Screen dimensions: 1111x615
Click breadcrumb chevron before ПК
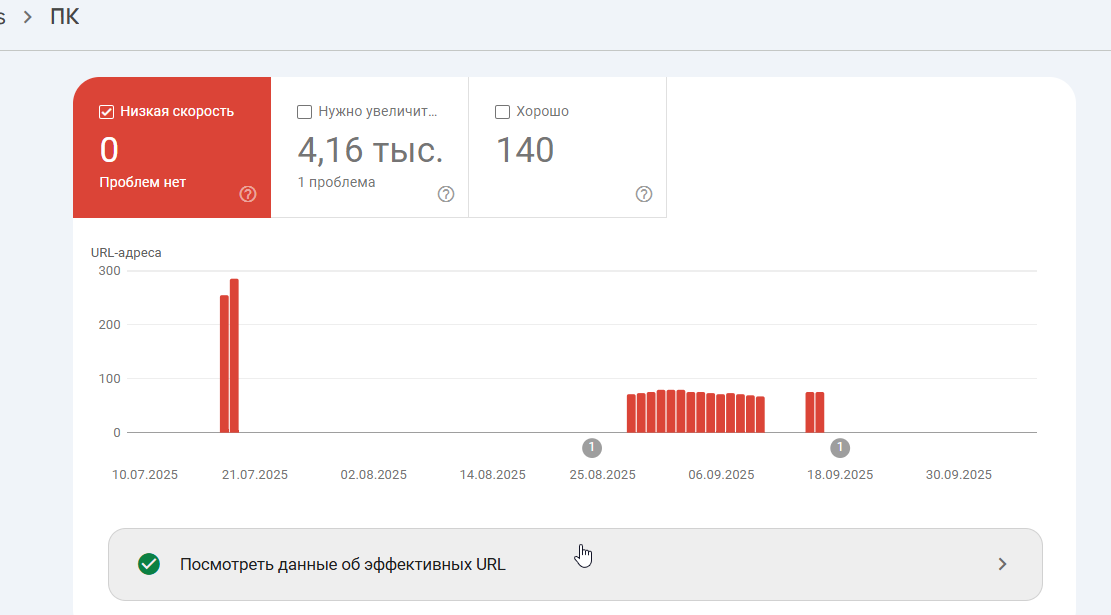(28, 17)
